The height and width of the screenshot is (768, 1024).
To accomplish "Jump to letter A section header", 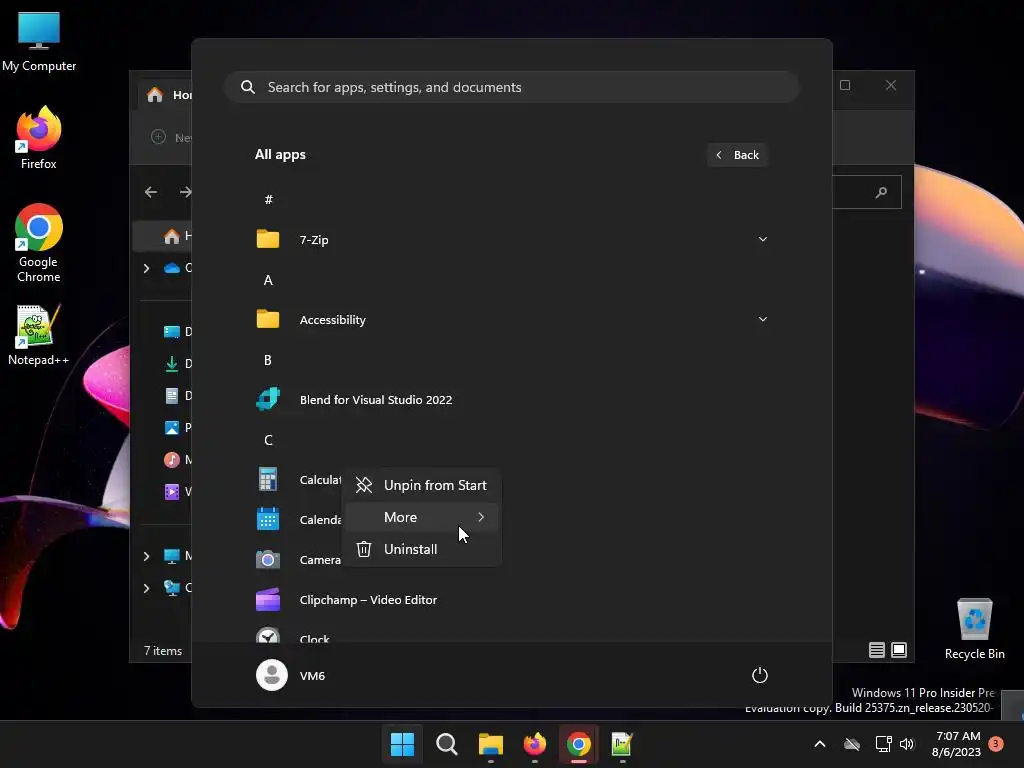I will pyautogui.click(x=268, y=280).
